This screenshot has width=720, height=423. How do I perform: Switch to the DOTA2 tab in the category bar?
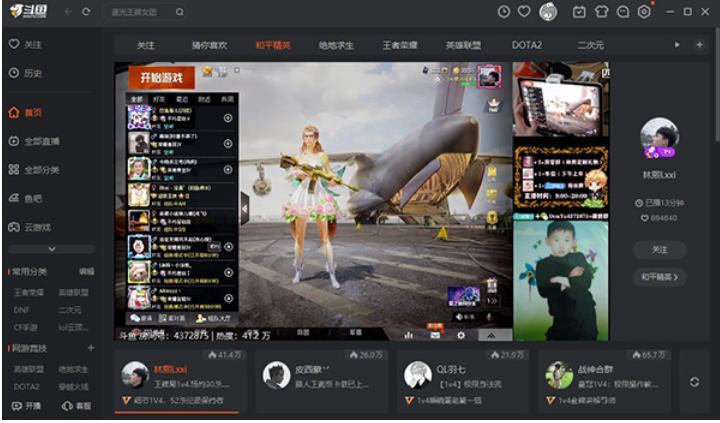527,45
